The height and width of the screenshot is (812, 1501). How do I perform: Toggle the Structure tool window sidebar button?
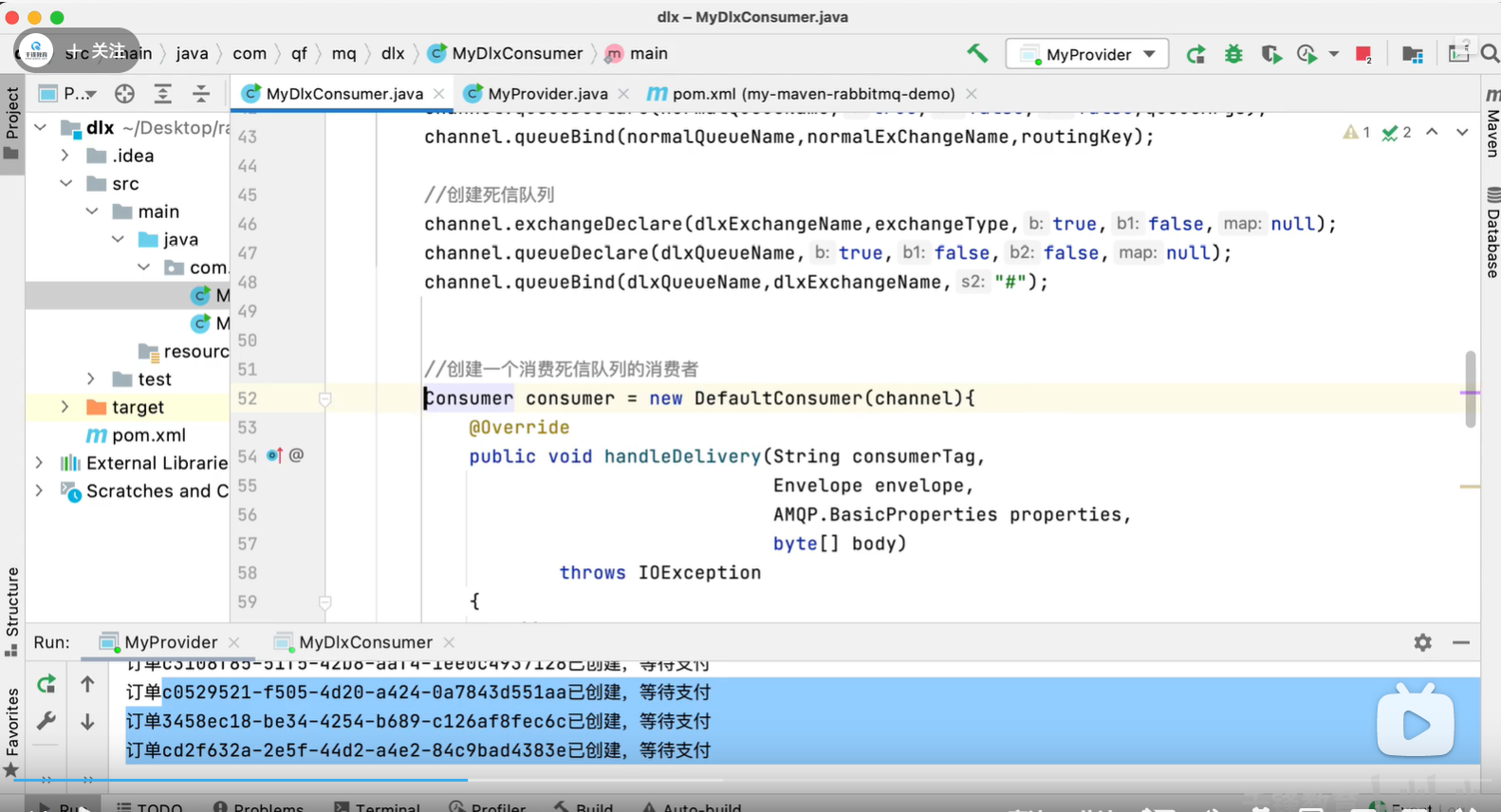(12, 611)
